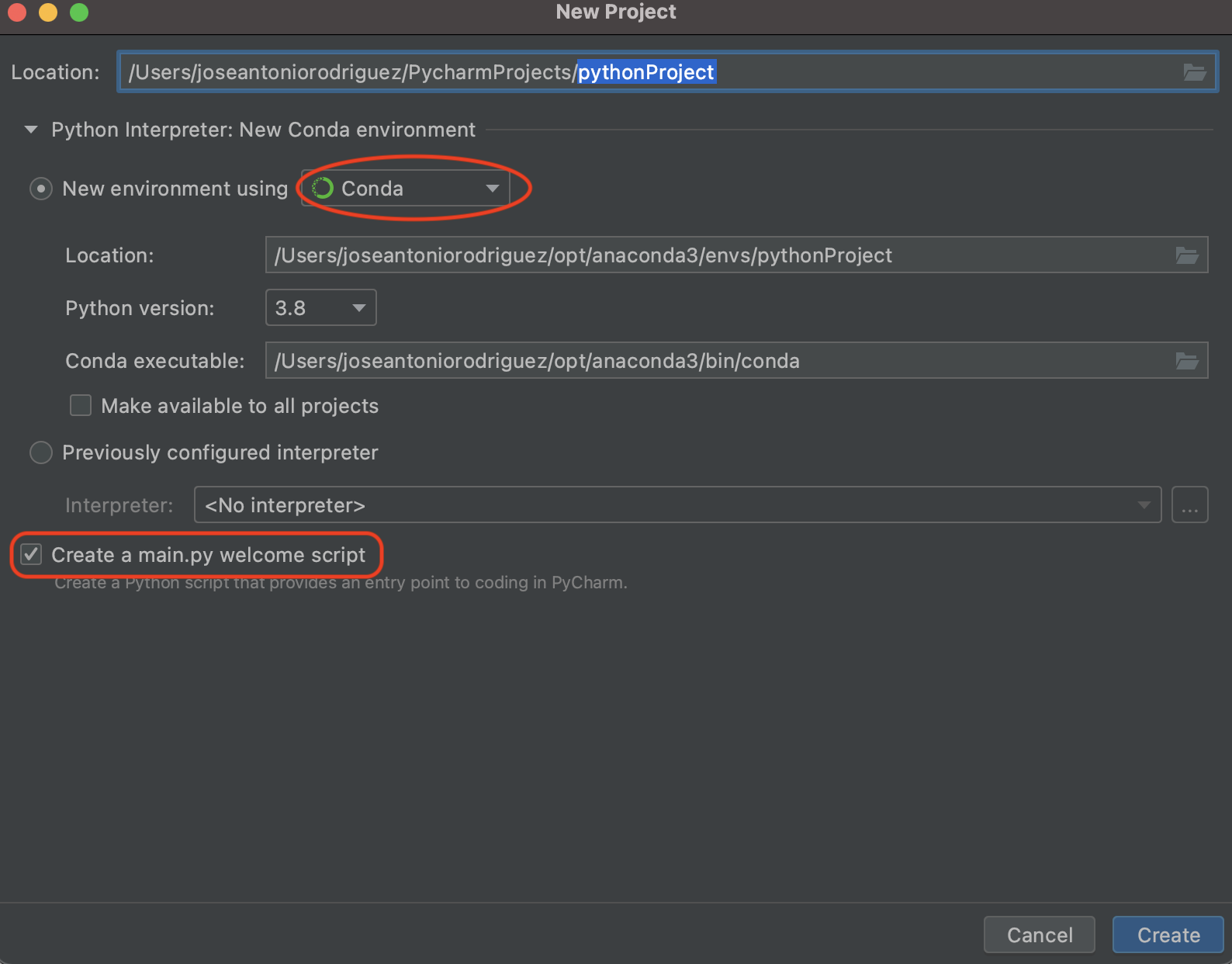Image resolution: width=1232 pixels, height=964 pixels.
Task: Select the New environment using radio button
Action: (40, 189)
